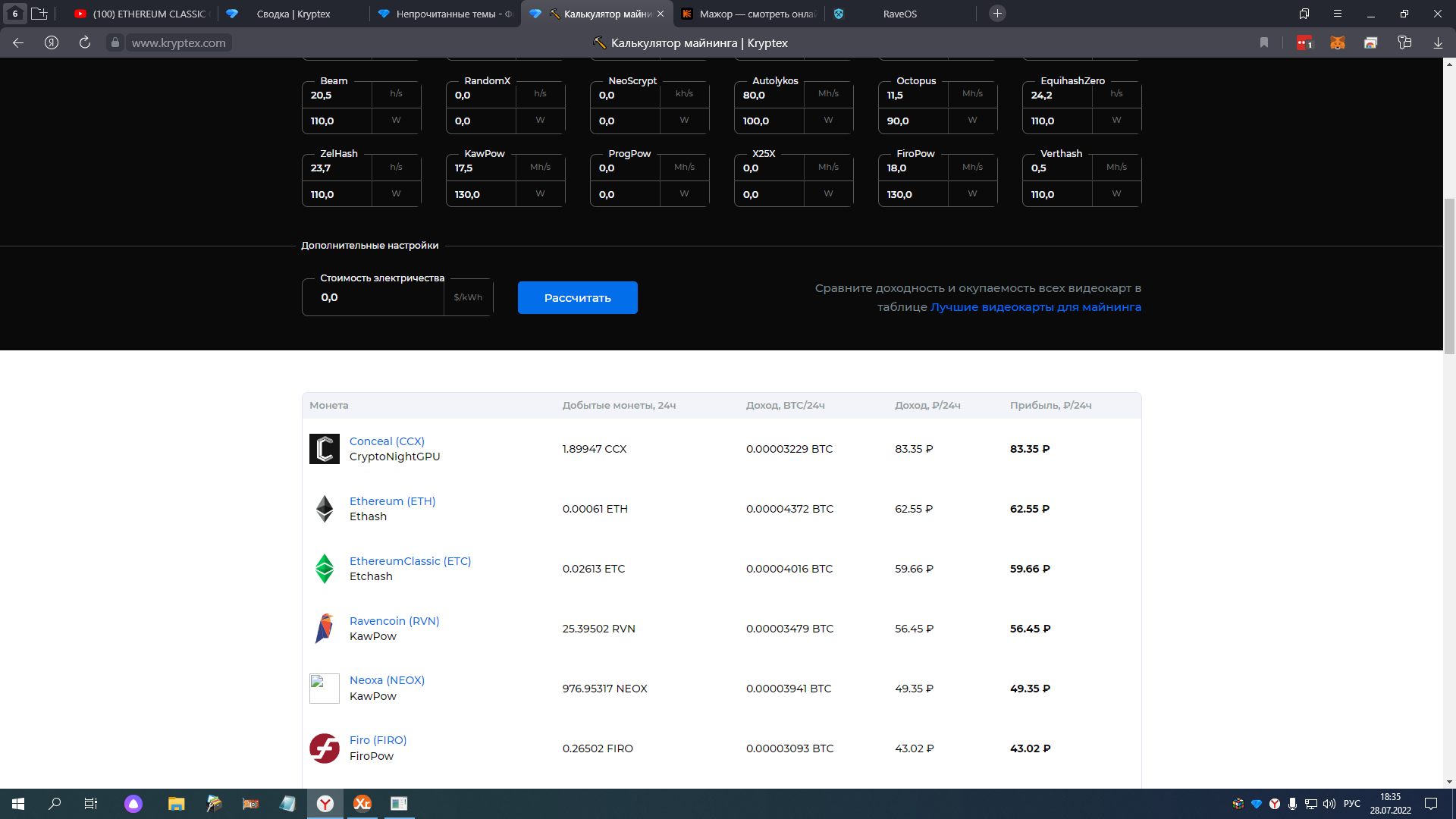Open Yandex Browser taskbar icon
This screenshot has width=1456, height=819.
pyautogui.click(x=325, y=804)
